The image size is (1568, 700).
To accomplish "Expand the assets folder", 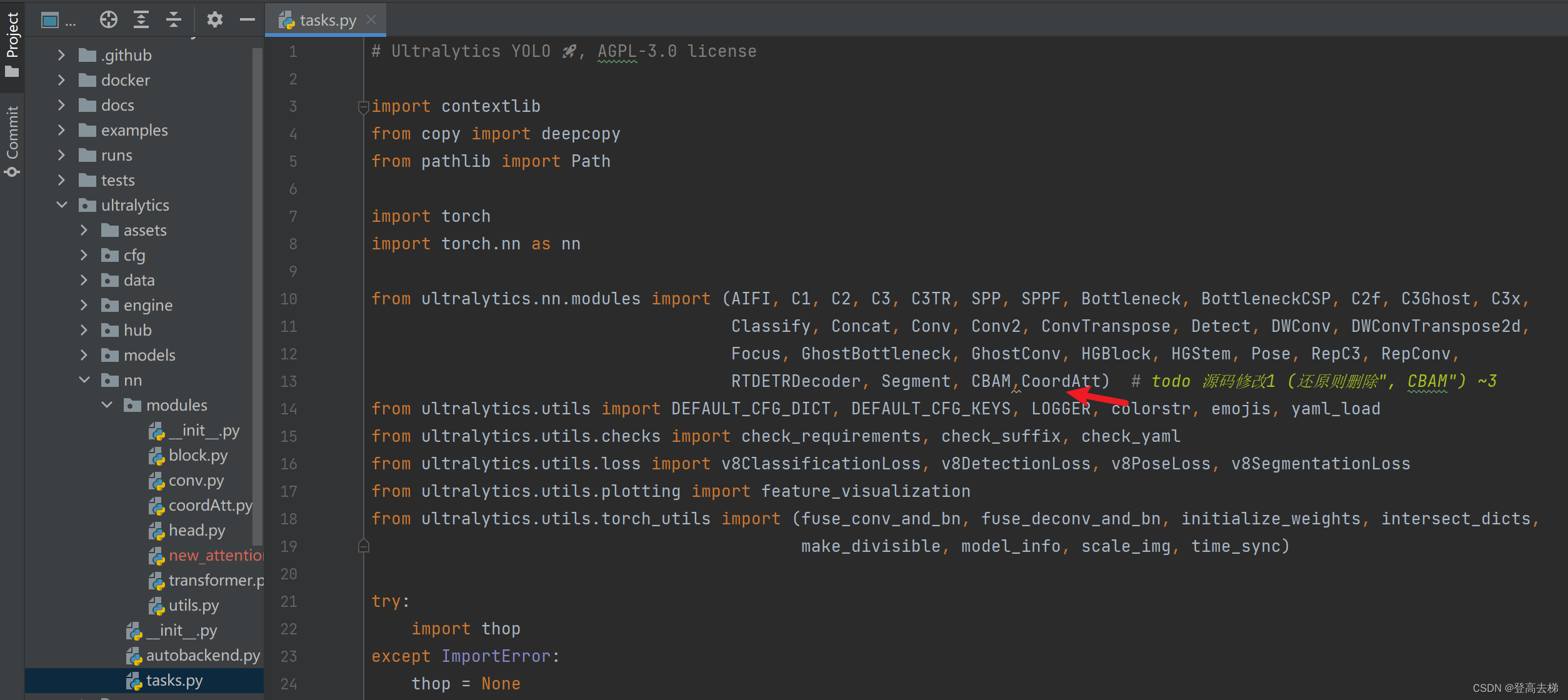I will (84, 230).
